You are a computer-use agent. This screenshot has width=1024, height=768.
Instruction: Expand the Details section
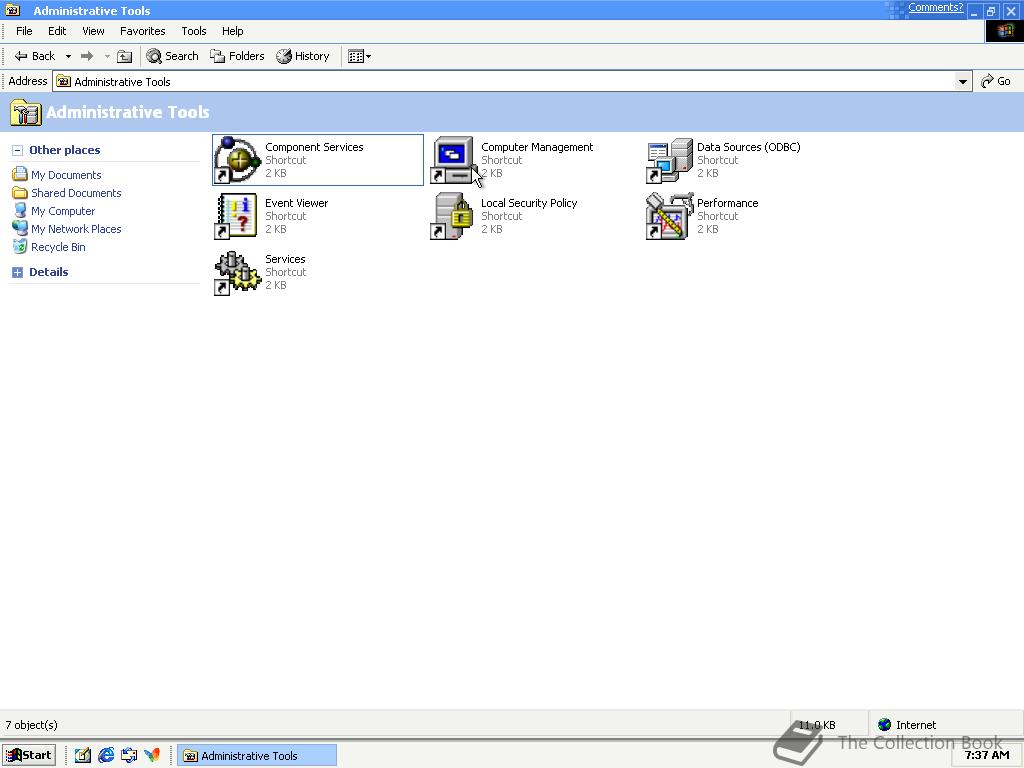click(18, 272)
